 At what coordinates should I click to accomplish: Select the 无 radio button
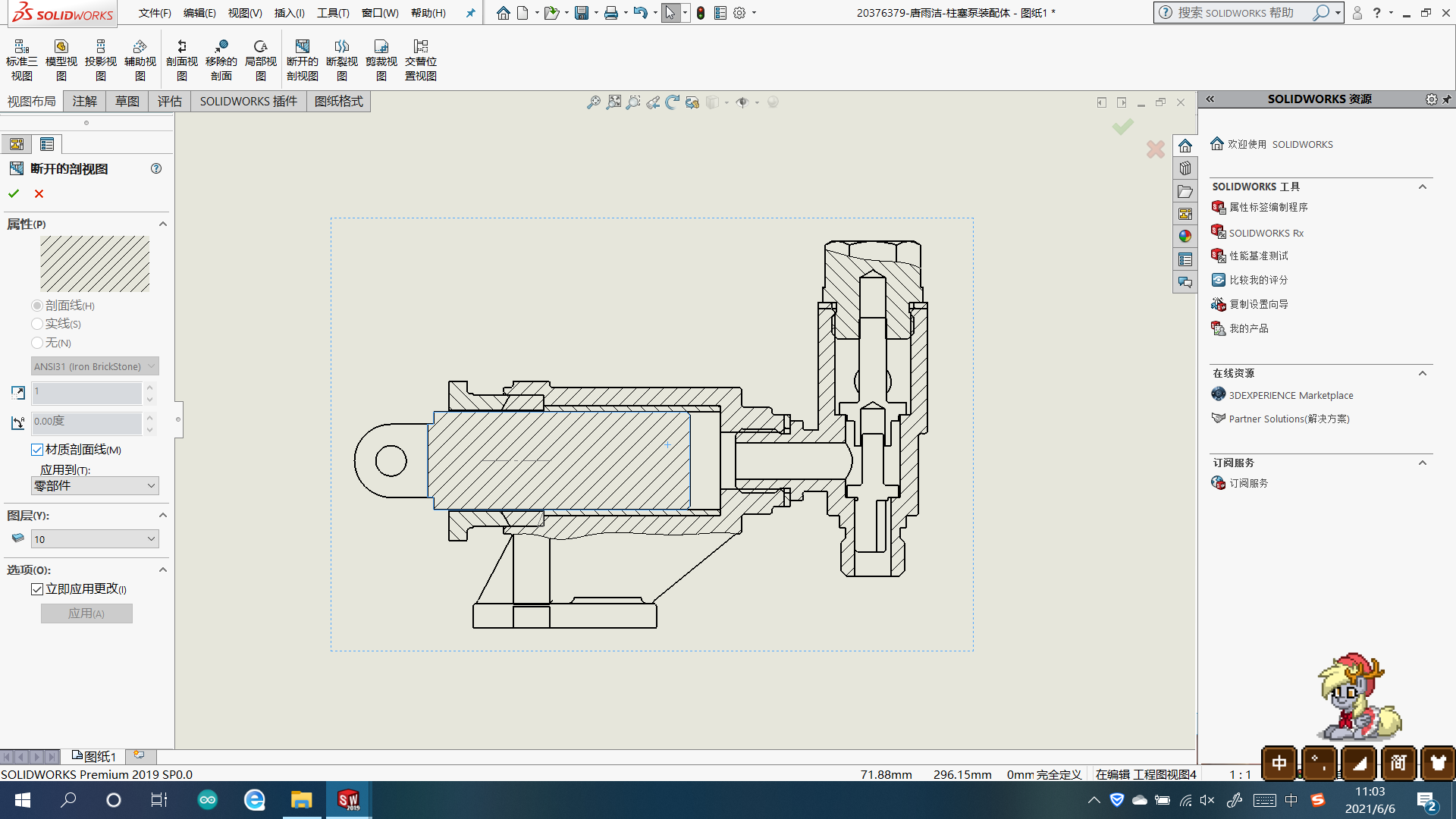(x=37, y=343)
